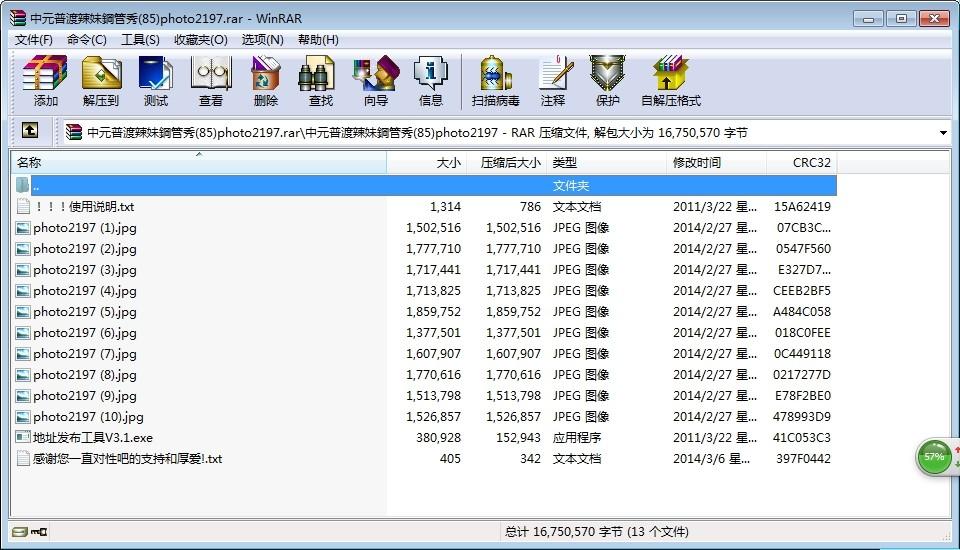Screen dimensions: 960x550
Task: Launch the Wizard (向导) toolbar icon
Action: pyautogui.click(x=375, y=80)
